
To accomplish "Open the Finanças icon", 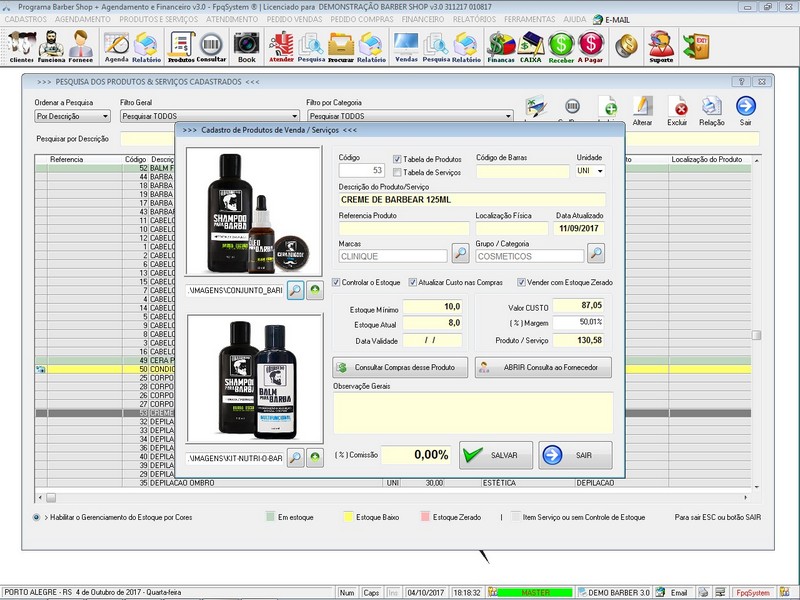I will (501, 47).
